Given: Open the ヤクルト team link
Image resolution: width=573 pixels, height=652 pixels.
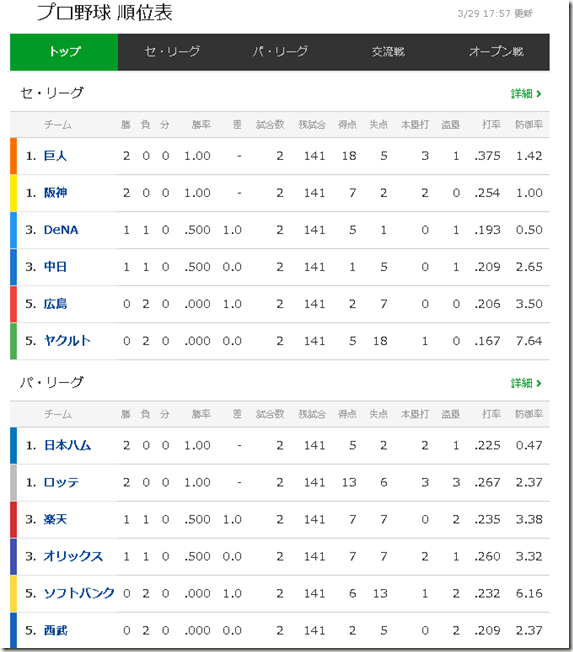Looking at the screenshot, I should 67,341.
